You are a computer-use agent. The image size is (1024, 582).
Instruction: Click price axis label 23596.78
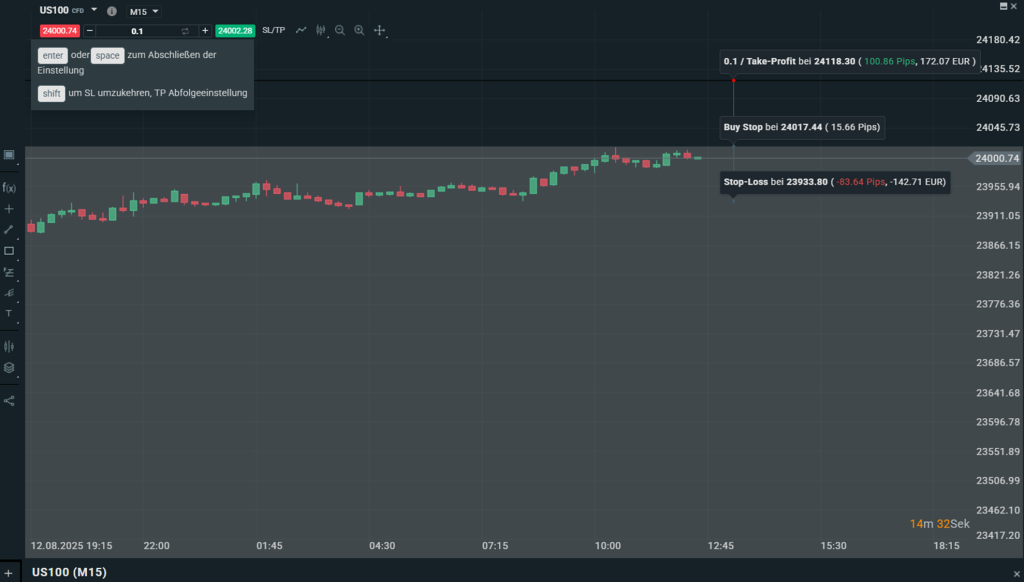pos(998,422)
